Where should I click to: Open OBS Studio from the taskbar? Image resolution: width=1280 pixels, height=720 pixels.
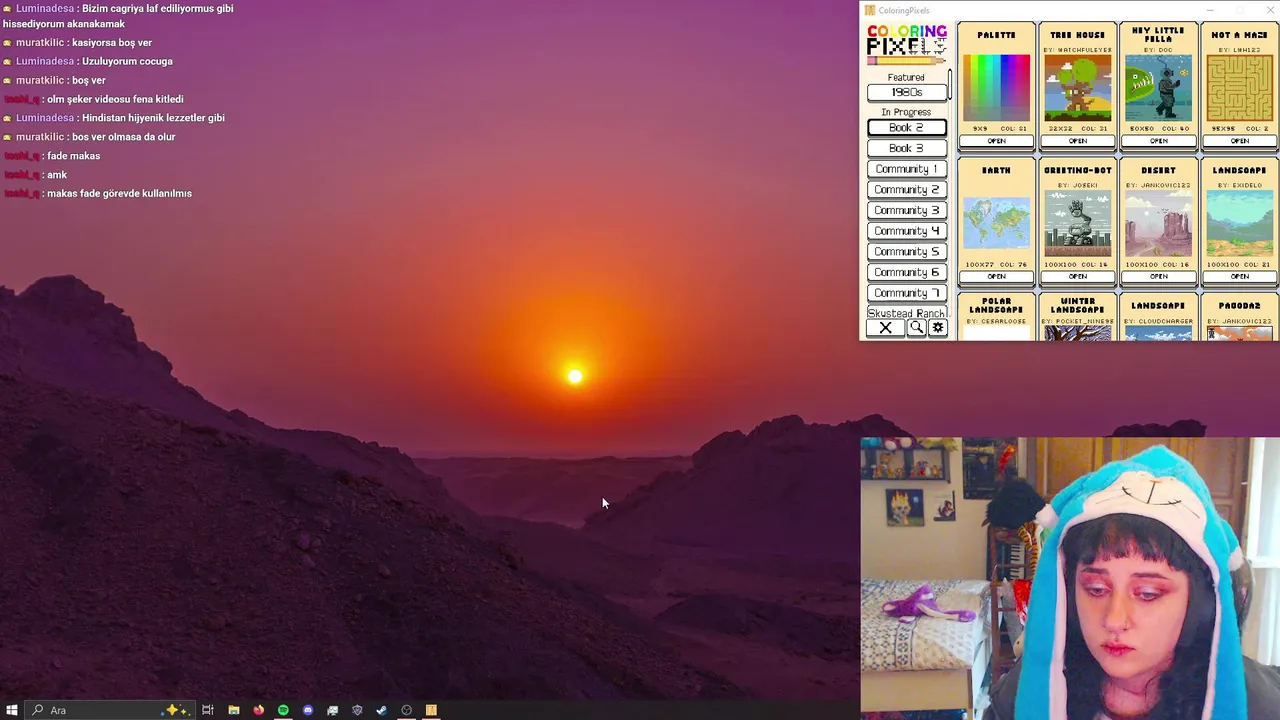(x=406, y=710)
